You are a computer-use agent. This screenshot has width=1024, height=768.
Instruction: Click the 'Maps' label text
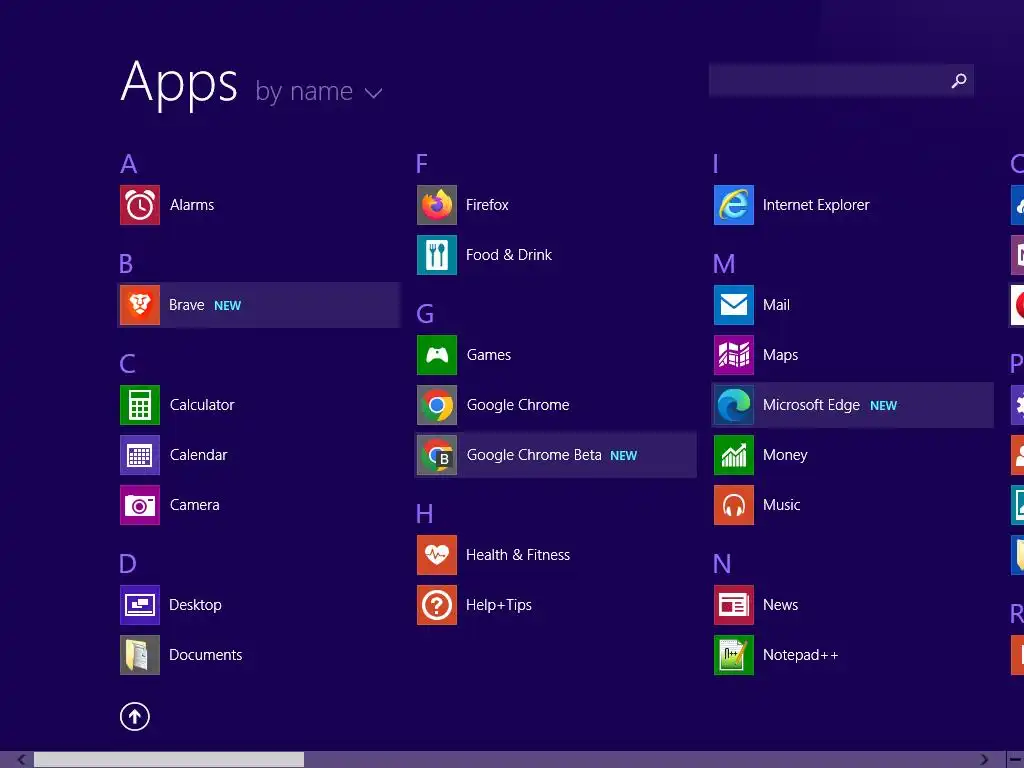[780, 355]
